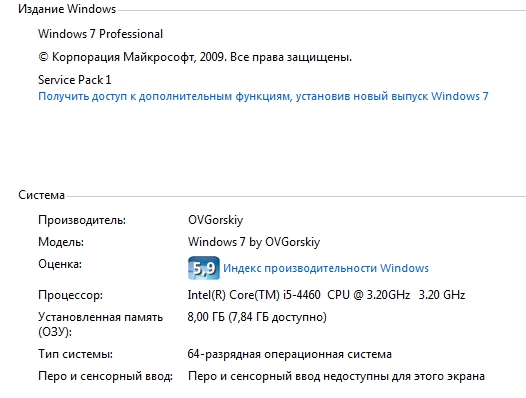This screenshot has width=526, height=398.
Task: Click the Система section header
Action: coord(41,195)
